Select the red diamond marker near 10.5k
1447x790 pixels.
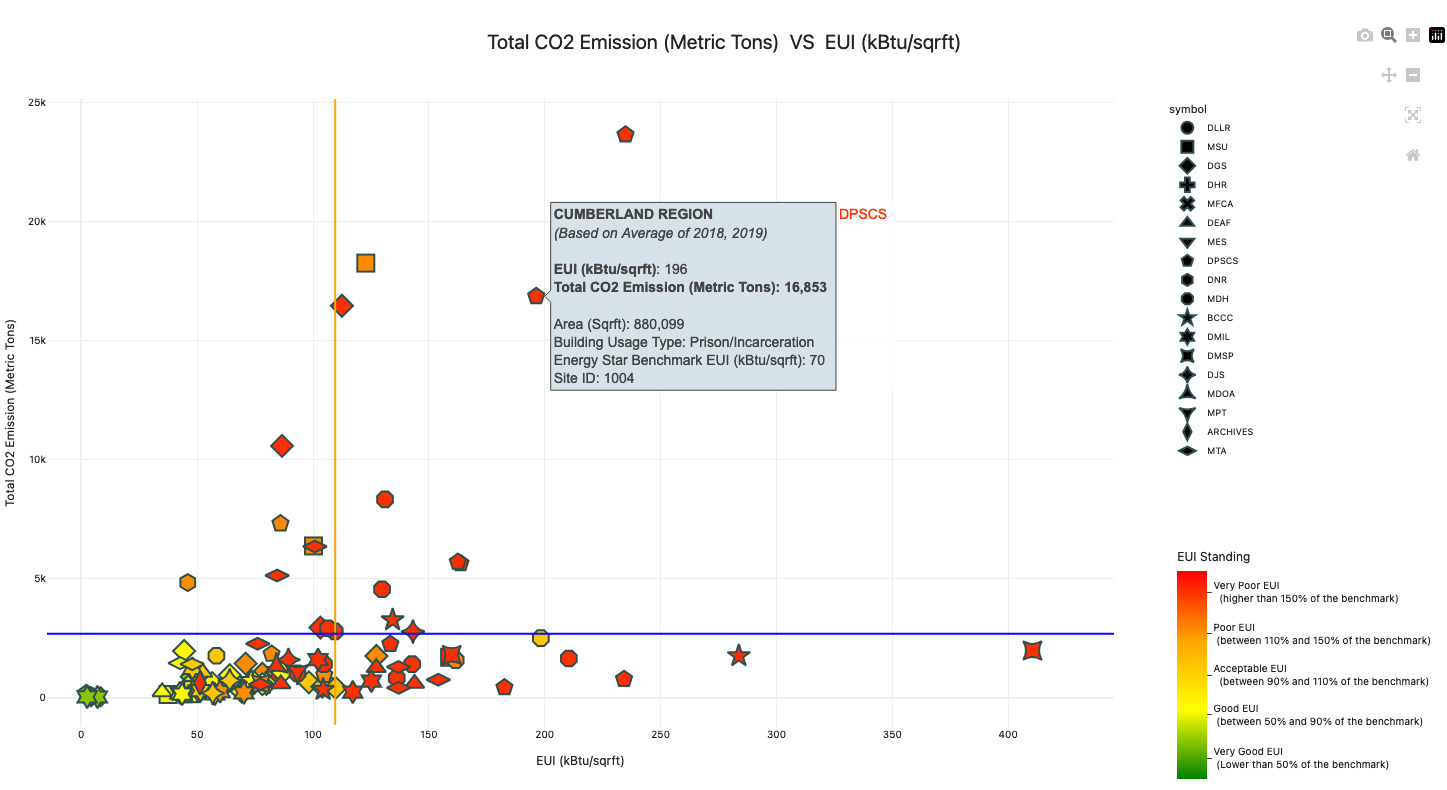pyautogui.click(x=282, y=446)
